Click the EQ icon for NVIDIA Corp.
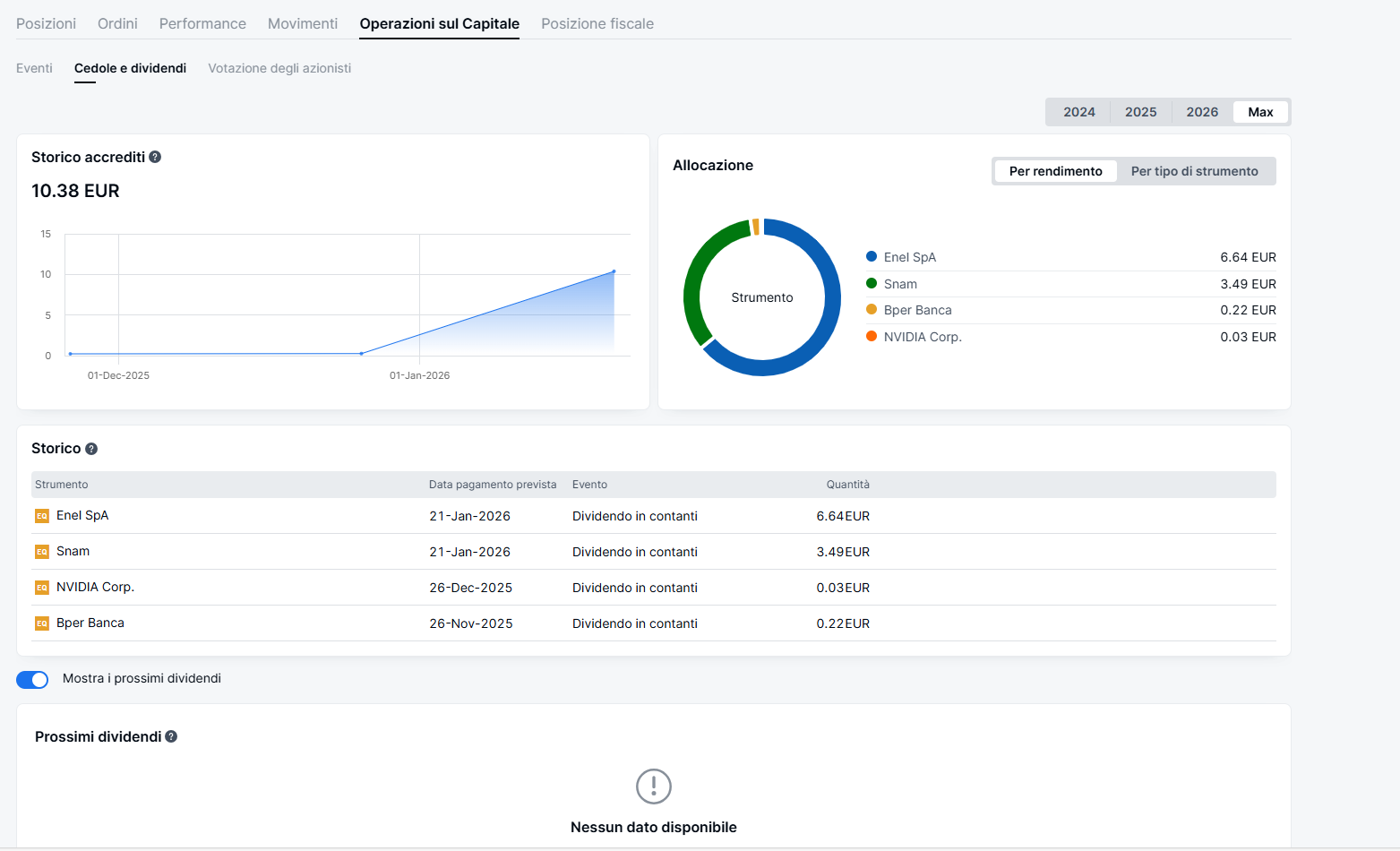 [x=41, y=588]
